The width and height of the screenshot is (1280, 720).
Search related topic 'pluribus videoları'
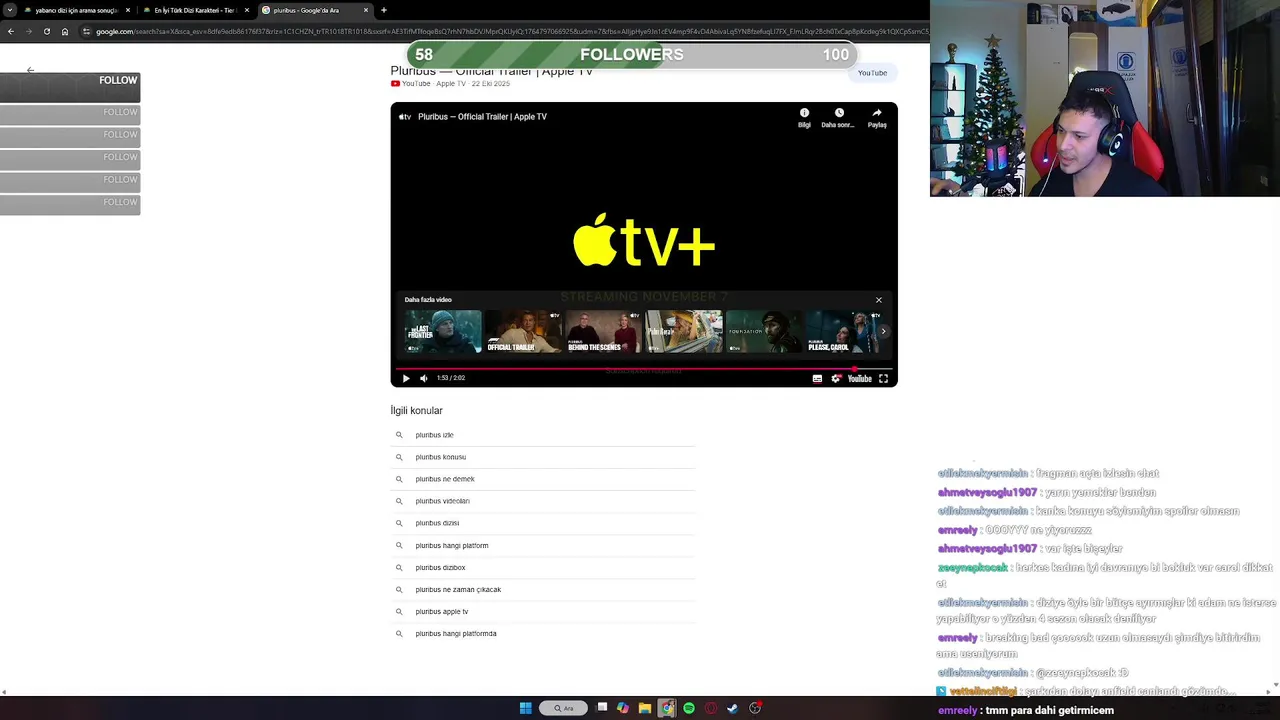543,501
